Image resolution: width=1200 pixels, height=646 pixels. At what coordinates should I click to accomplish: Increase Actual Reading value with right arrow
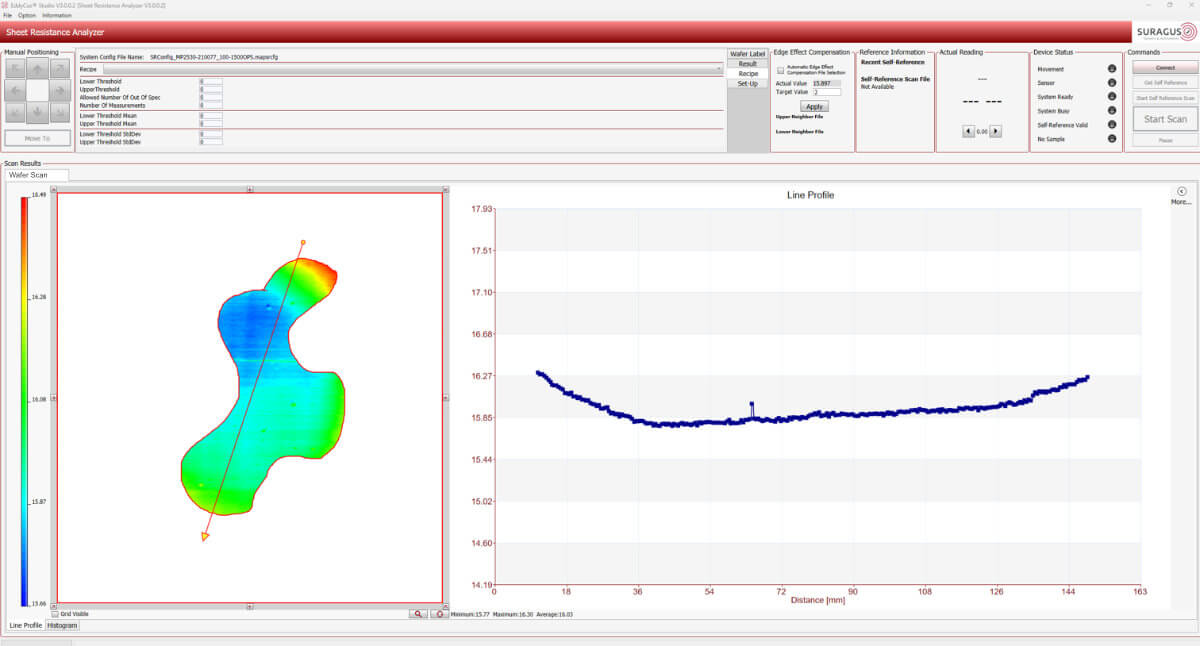coord(995,131)
